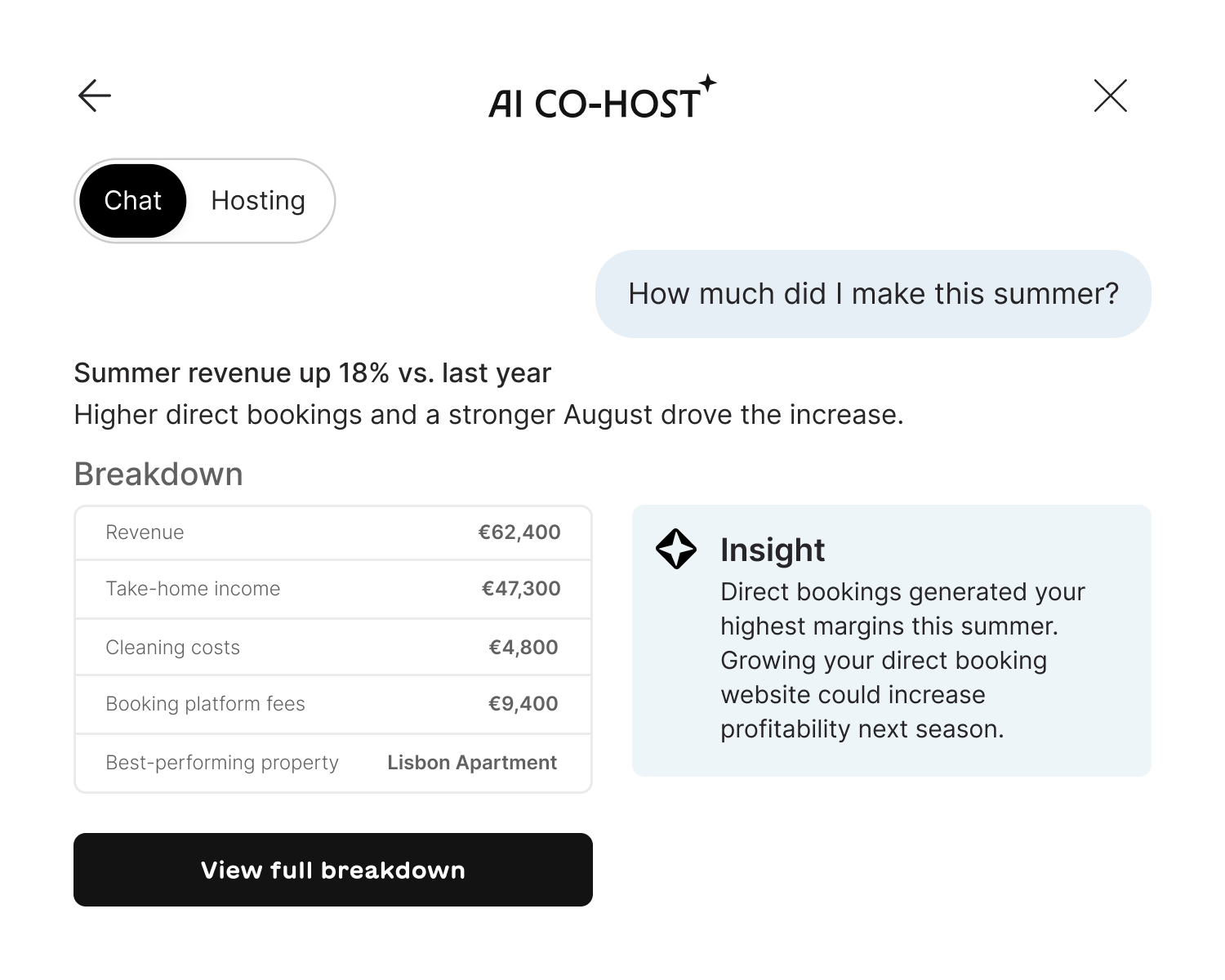1225x980 pixels.
Task: Click the Insight diamond star icon
Action: [676, 549]
